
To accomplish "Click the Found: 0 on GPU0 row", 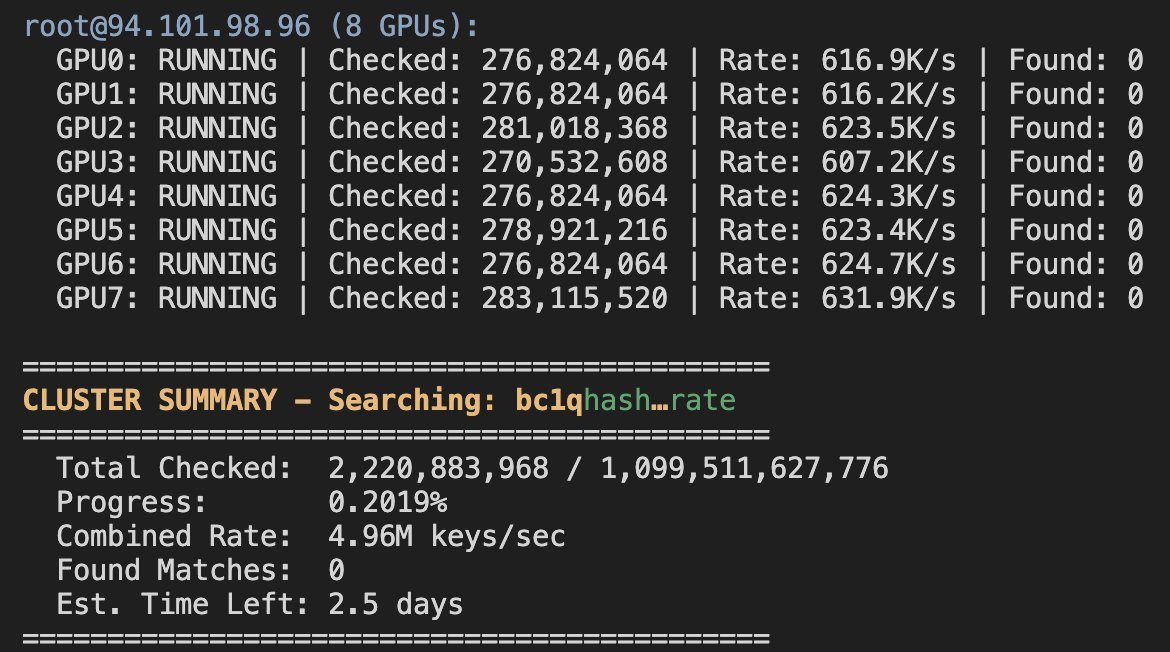I will (1076, 60).
